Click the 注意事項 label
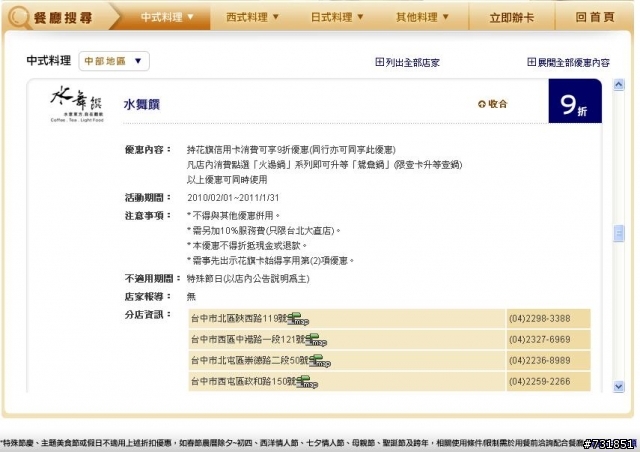The image size is (640, 452). point(148,216)
